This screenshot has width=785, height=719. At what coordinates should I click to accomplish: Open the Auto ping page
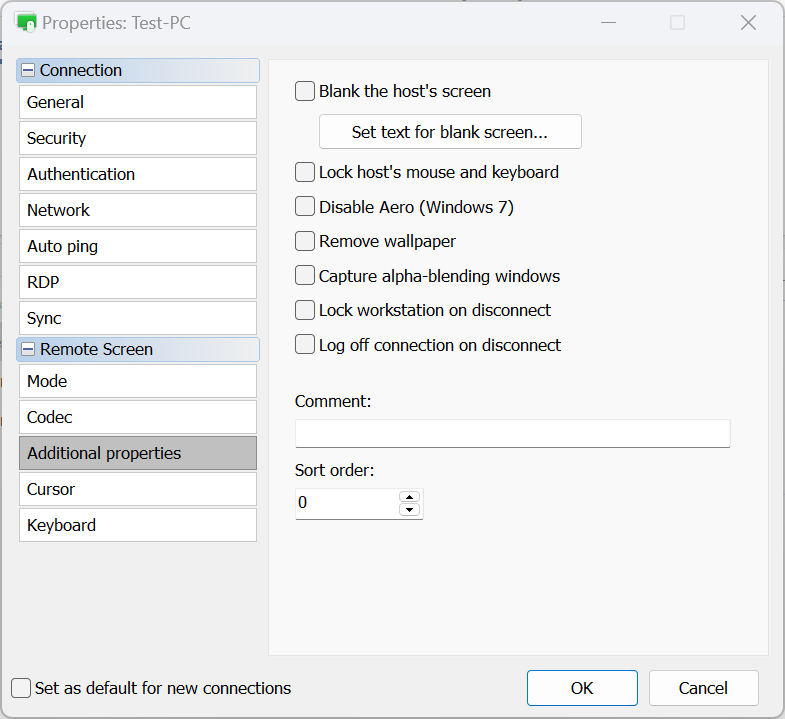click(138, 246)
